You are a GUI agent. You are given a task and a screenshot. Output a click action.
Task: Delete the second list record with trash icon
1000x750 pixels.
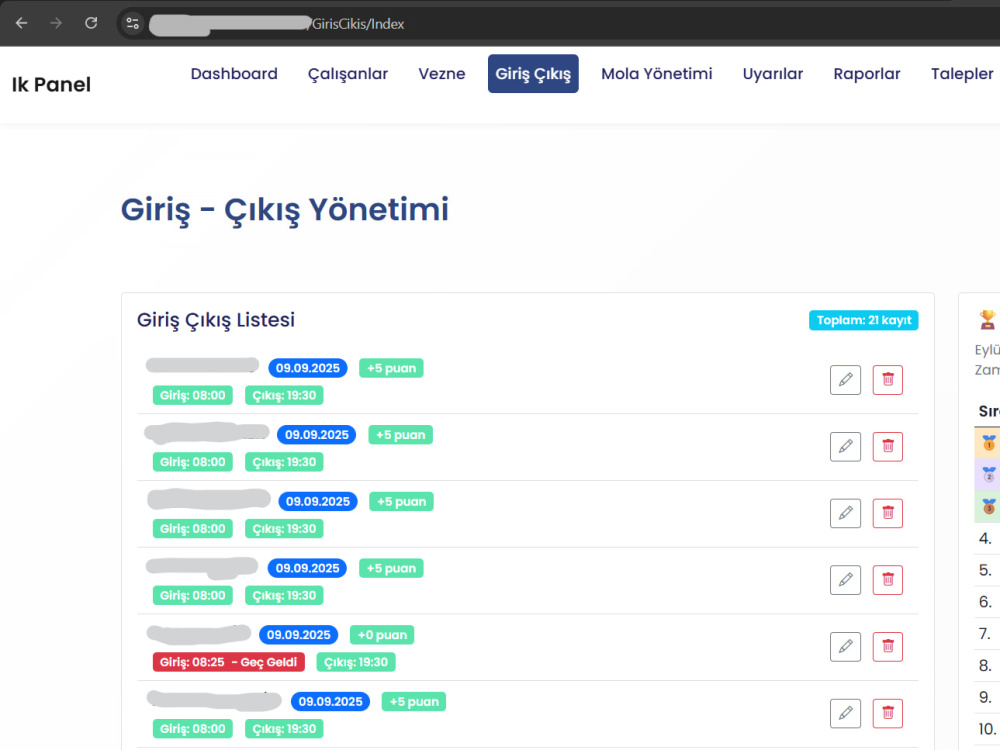[x=888, y=446]
